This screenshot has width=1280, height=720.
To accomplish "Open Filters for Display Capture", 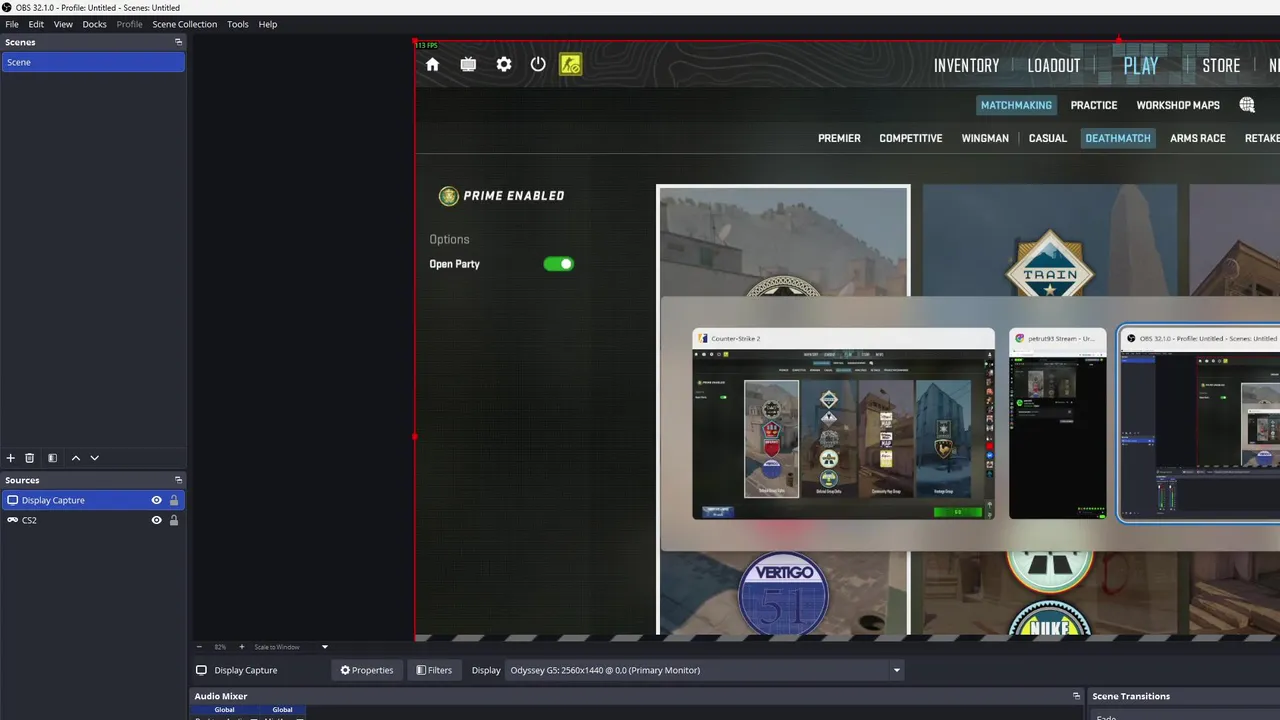I will [x=434, y=670].
